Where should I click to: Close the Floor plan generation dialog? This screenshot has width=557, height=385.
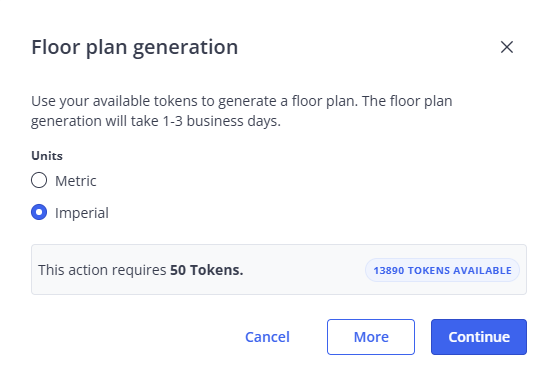507,47
